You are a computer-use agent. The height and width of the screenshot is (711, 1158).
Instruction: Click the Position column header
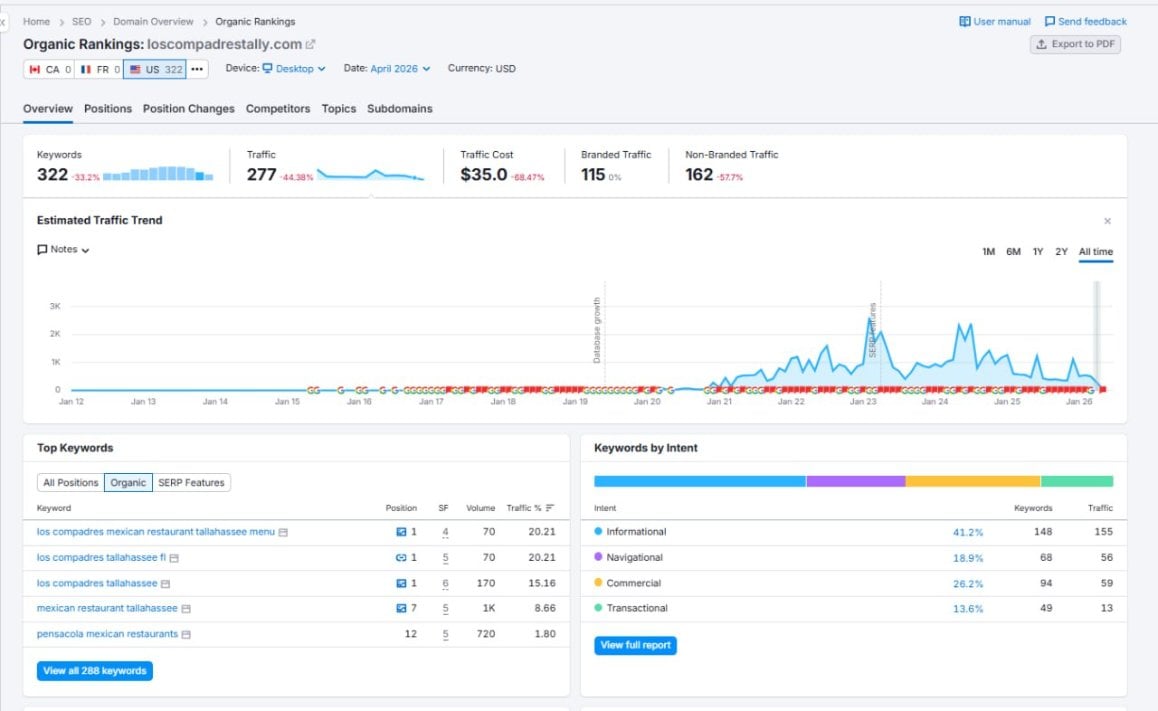401,508
